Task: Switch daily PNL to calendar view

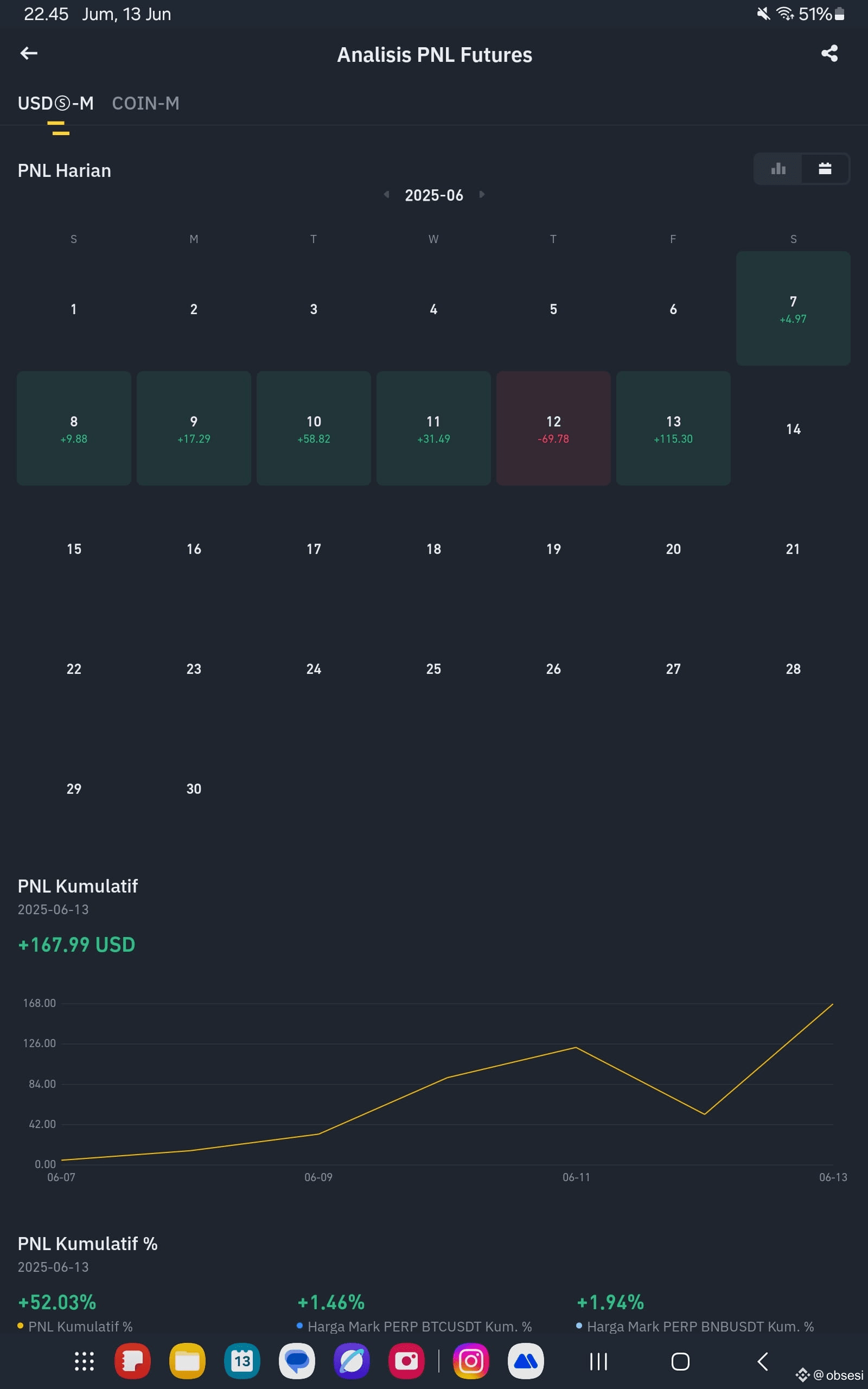Action: click(825, 169)
